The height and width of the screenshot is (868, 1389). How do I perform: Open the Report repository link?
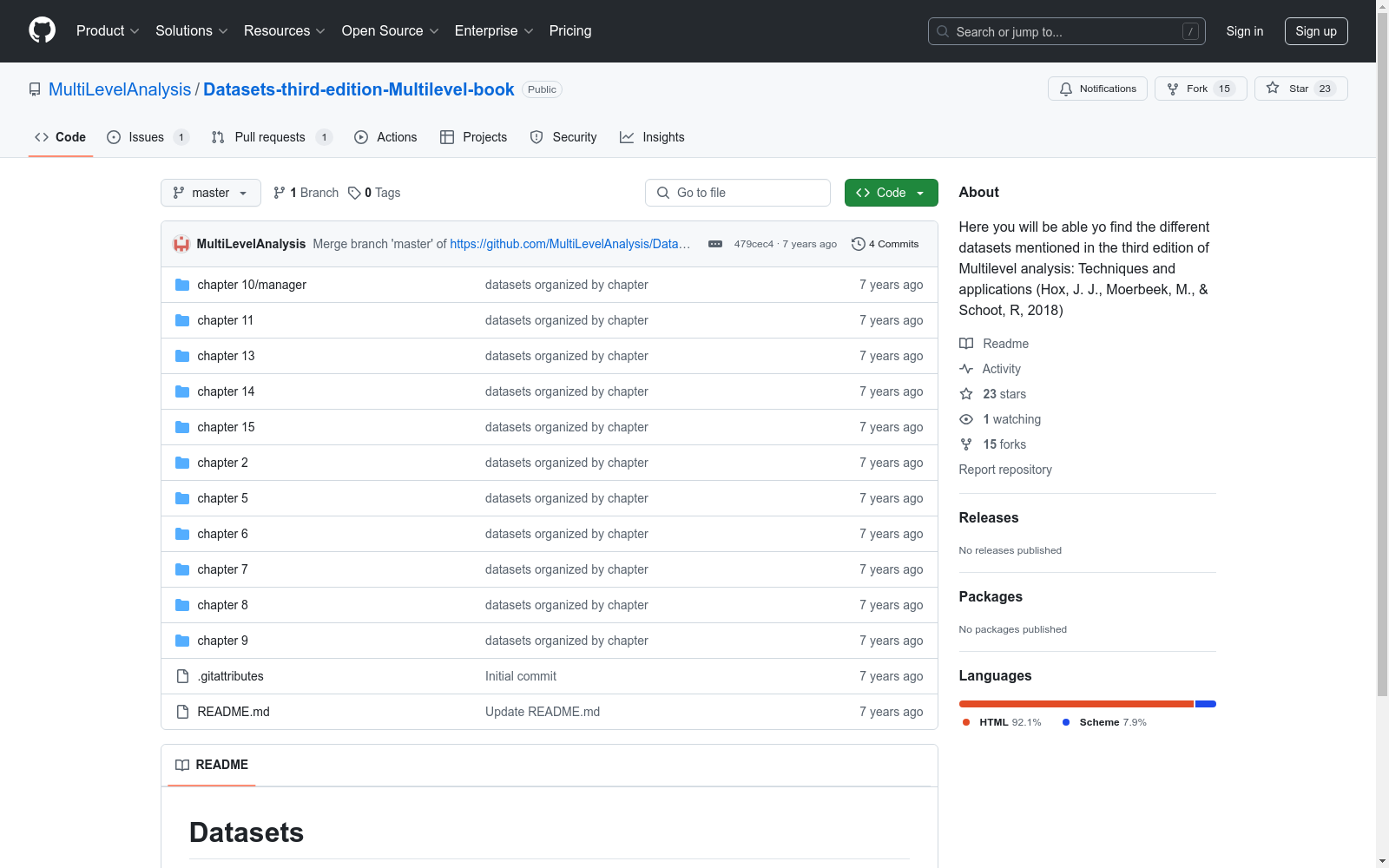1005,470
